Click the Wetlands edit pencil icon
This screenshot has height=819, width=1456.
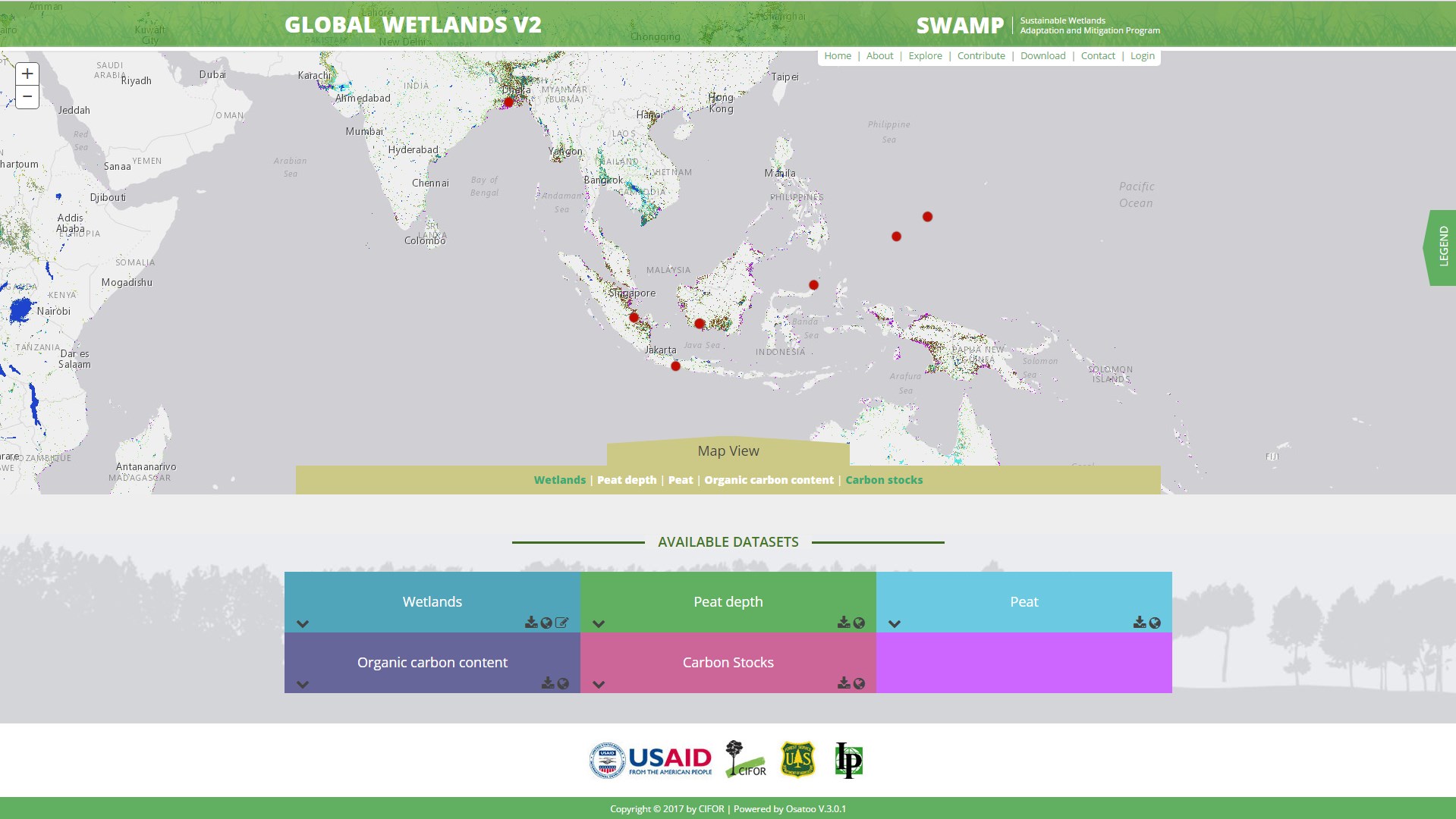click(561, 623)
